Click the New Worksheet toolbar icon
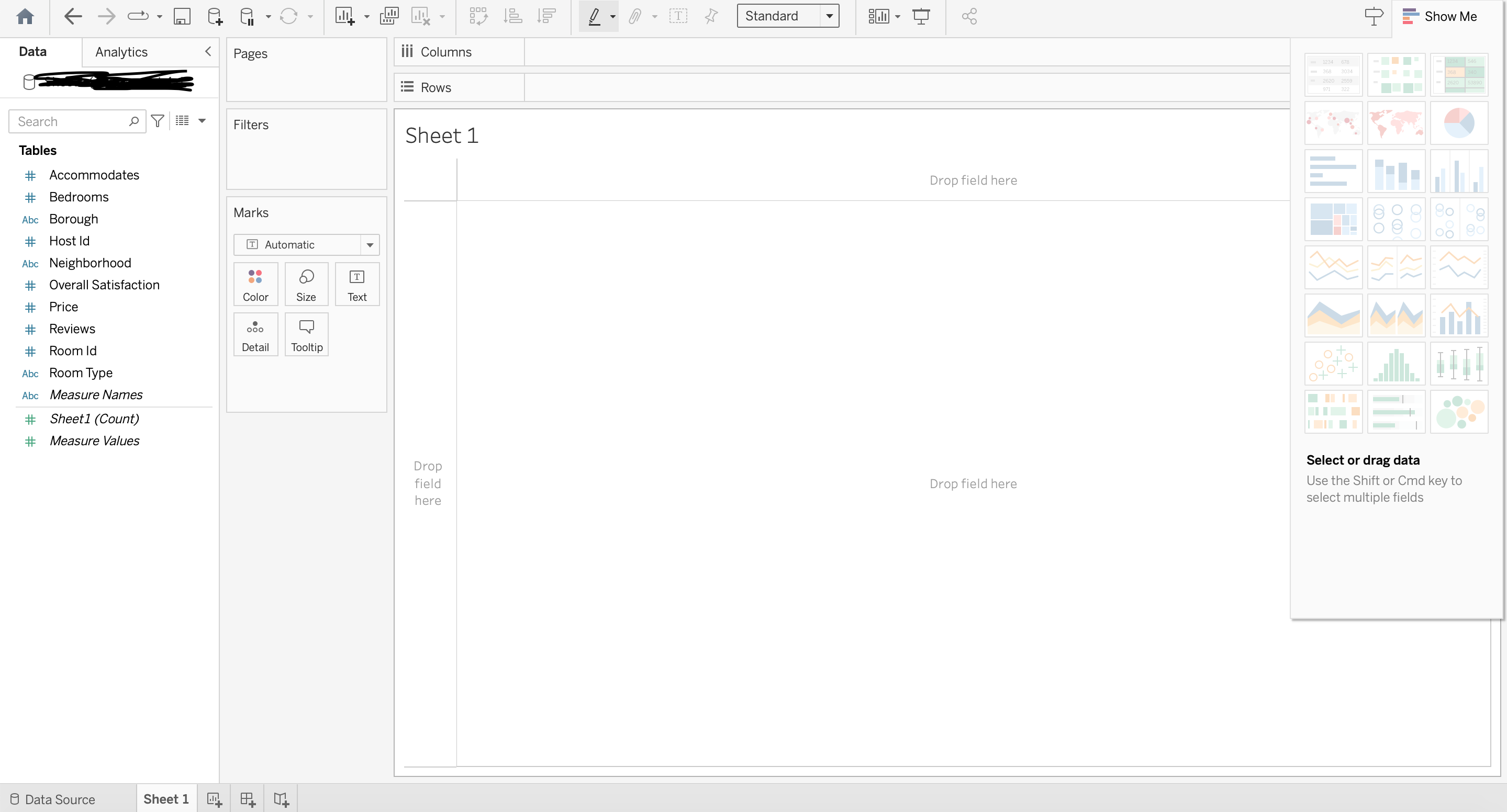This screenshot has height=812, width=1507. click(344, 16)
